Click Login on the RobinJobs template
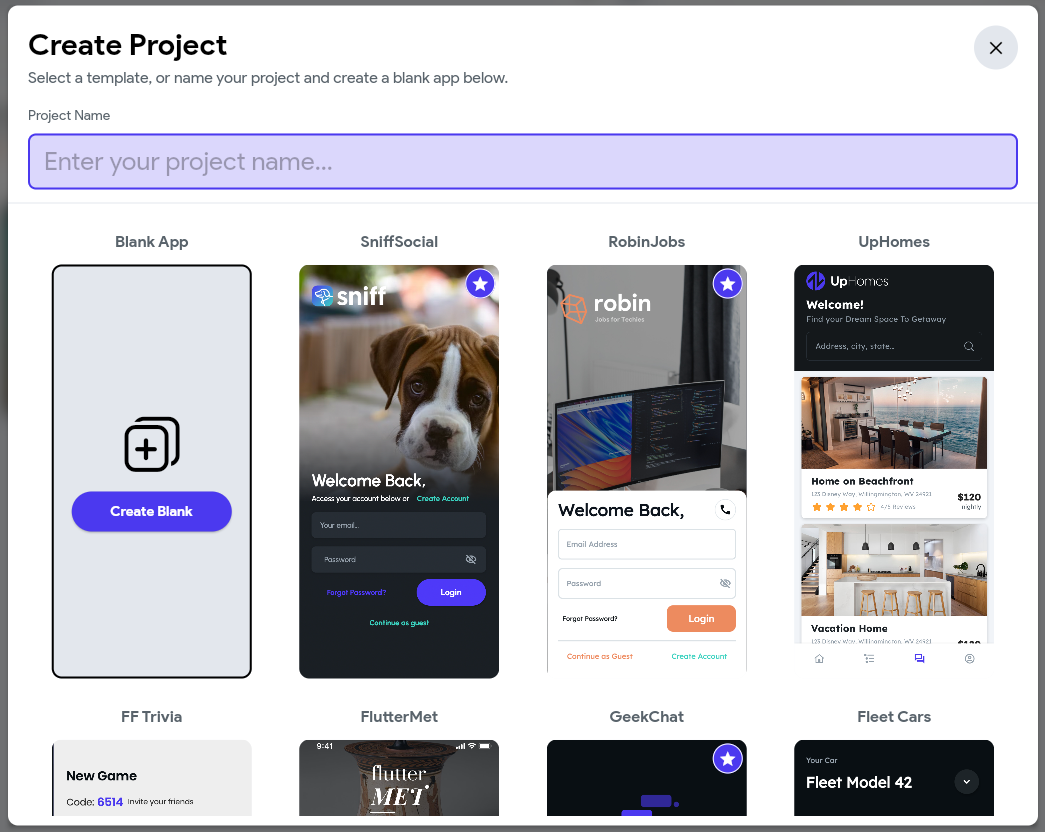Image resolution: width=1045 pixels, height=832 pixels. click(x=701, y=618)
